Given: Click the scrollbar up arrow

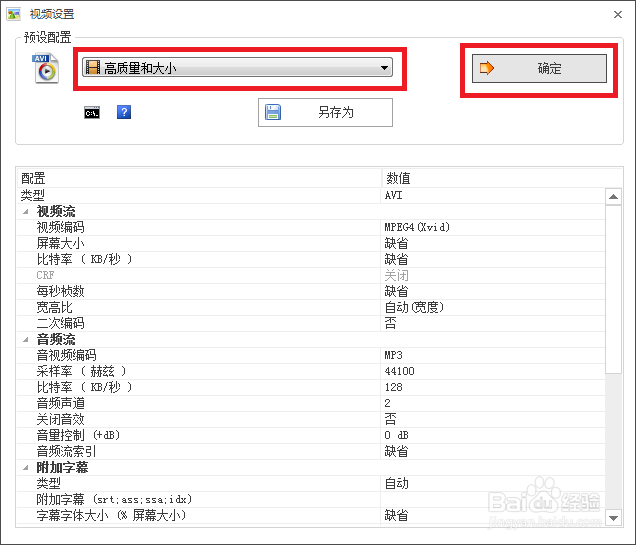Looking at the screenshot, I should tap(613, 197).
